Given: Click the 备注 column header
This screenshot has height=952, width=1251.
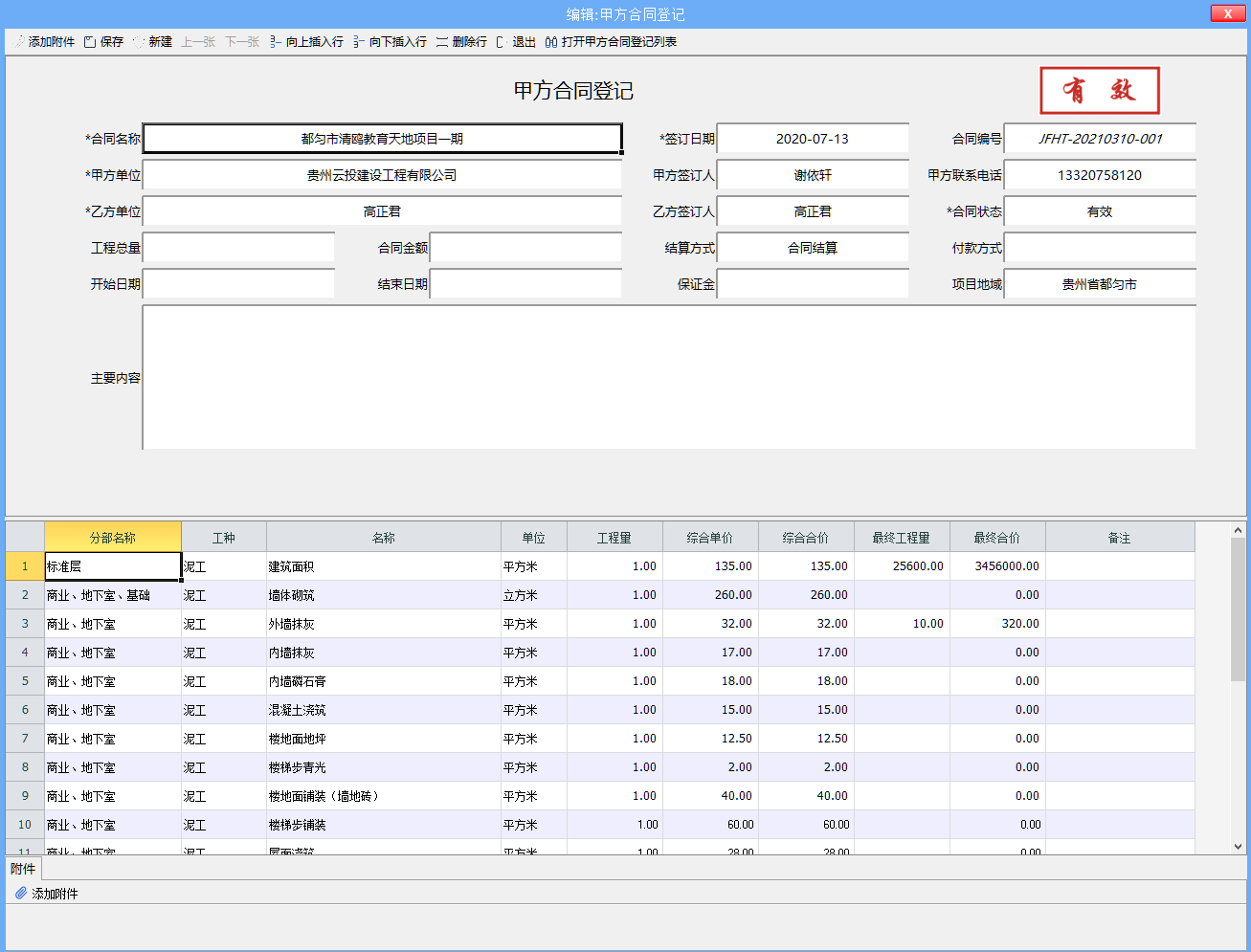Looking at the screenshot, I should click(1120, 538).
